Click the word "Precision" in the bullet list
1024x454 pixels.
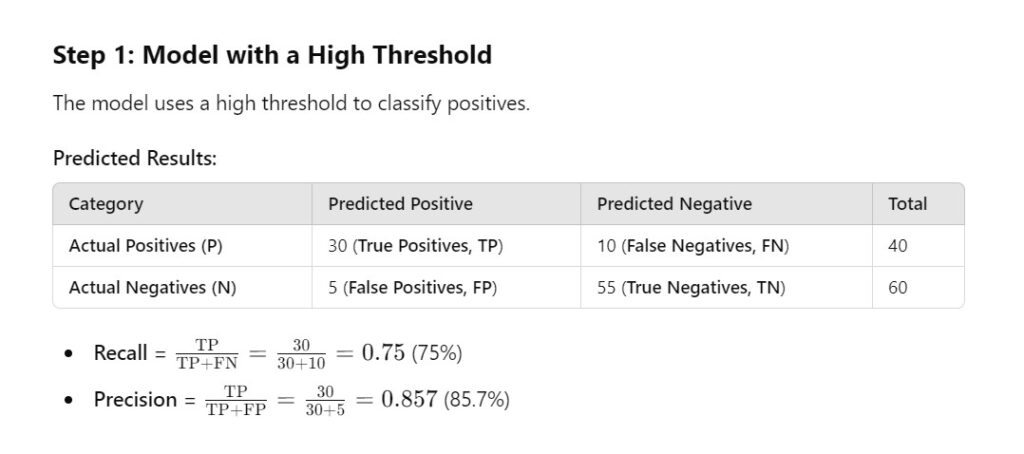tap(135, 400)
